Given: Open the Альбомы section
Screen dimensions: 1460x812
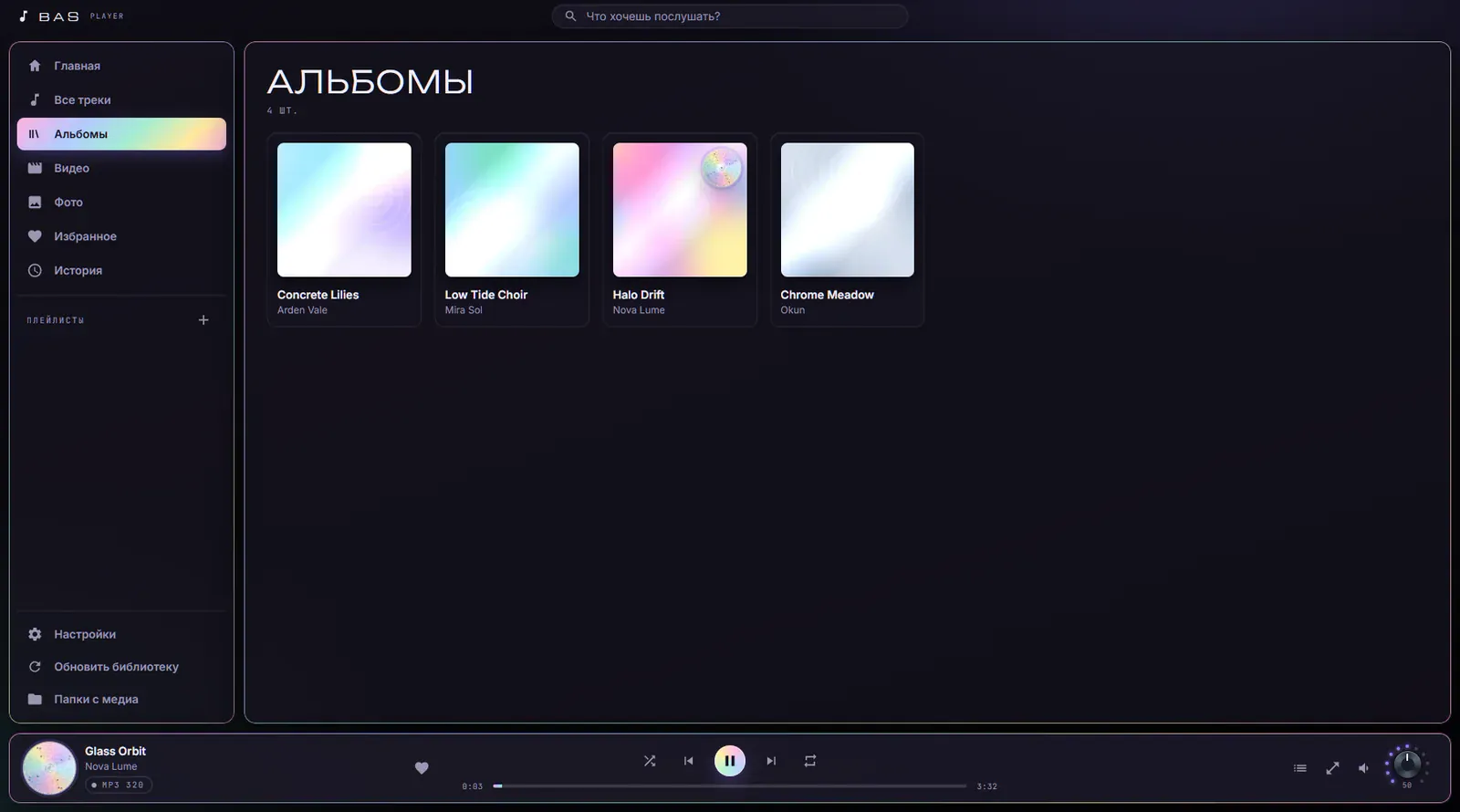Looking at the screenshot, I should pos(121,134).
